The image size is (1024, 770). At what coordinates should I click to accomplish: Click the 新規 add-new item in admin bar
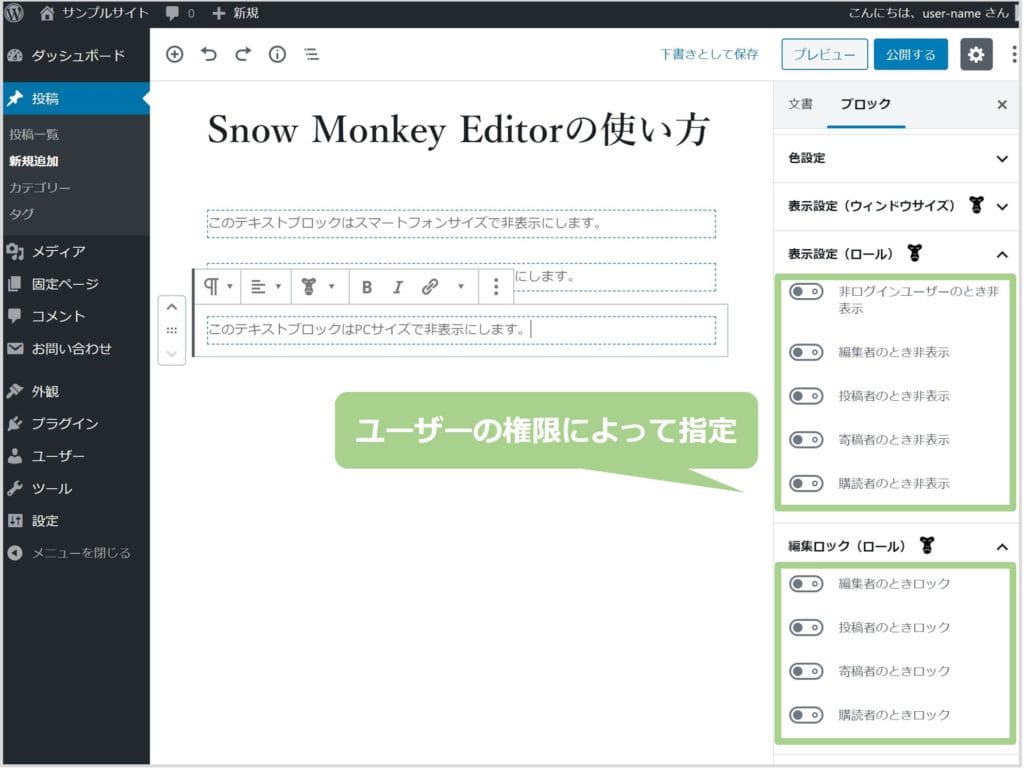pyautogui.click(x=236, y=13)
